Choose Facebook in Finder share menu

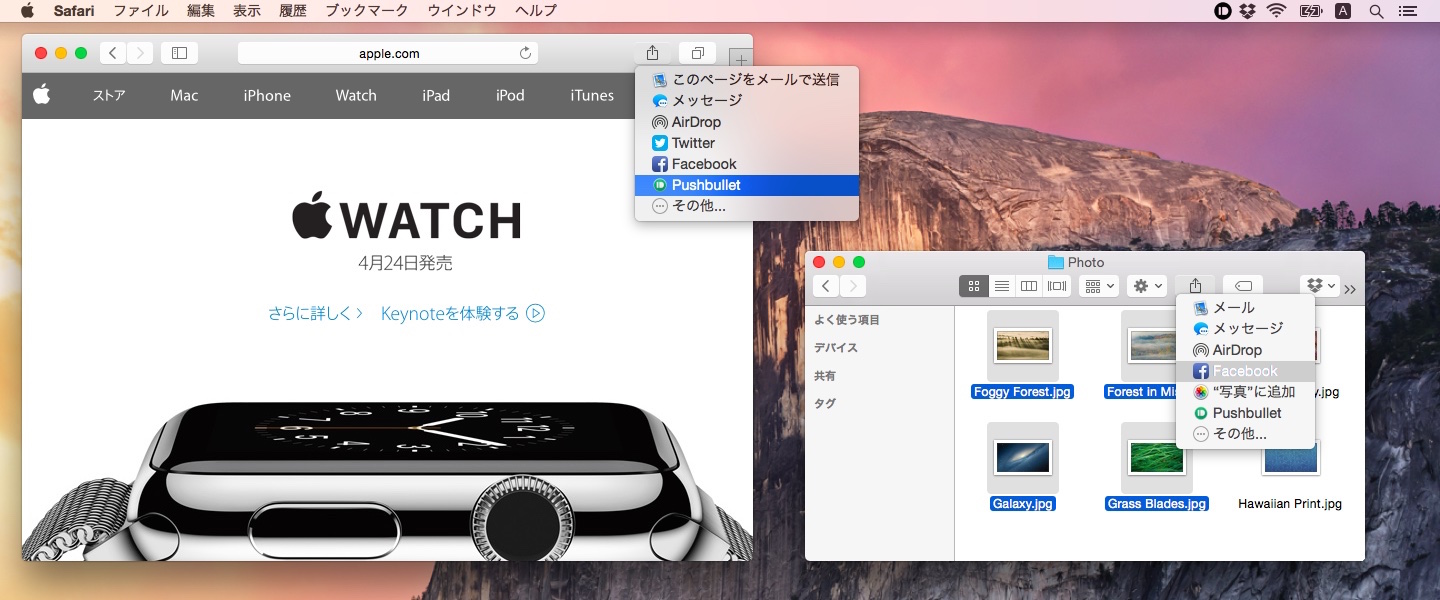coord(1245,371)
